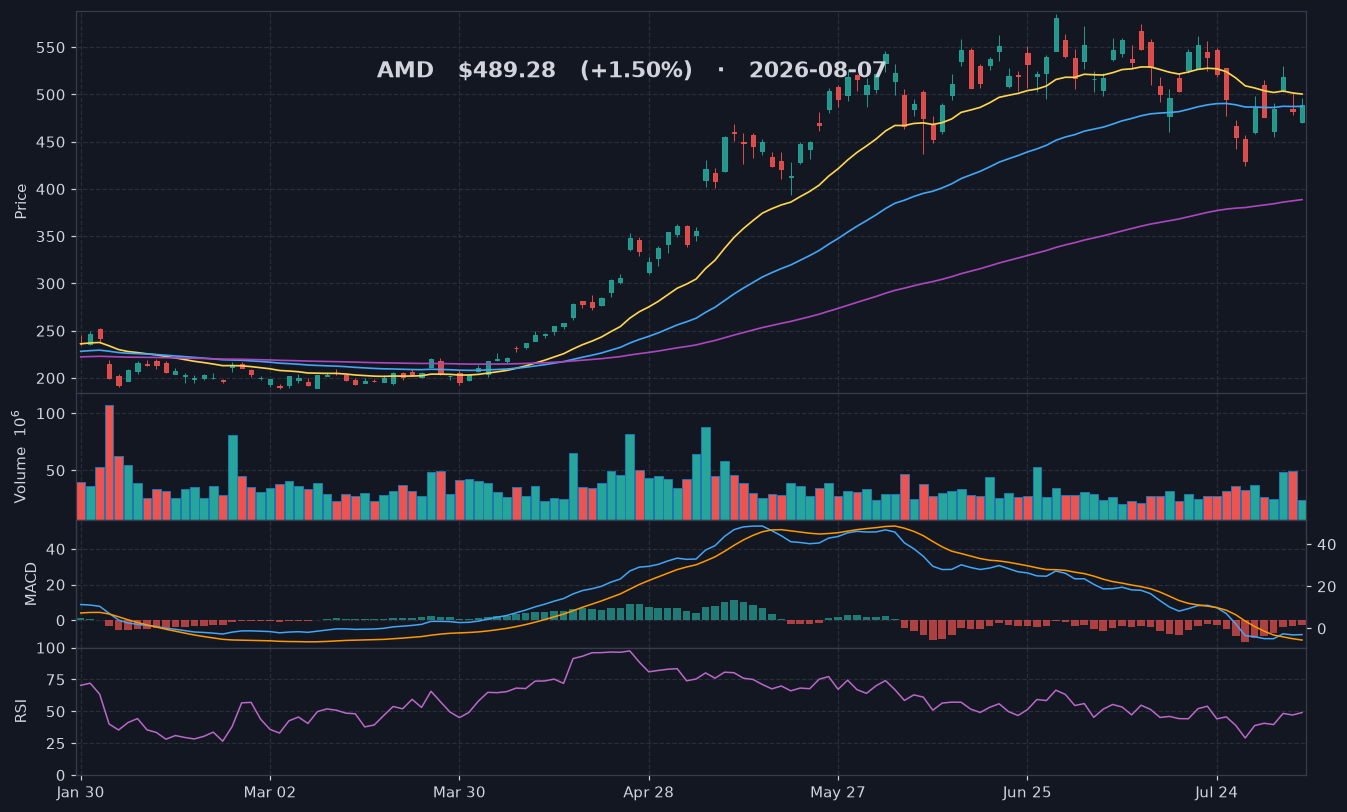Click the last candlestick on the price chart

point(1302,113)
